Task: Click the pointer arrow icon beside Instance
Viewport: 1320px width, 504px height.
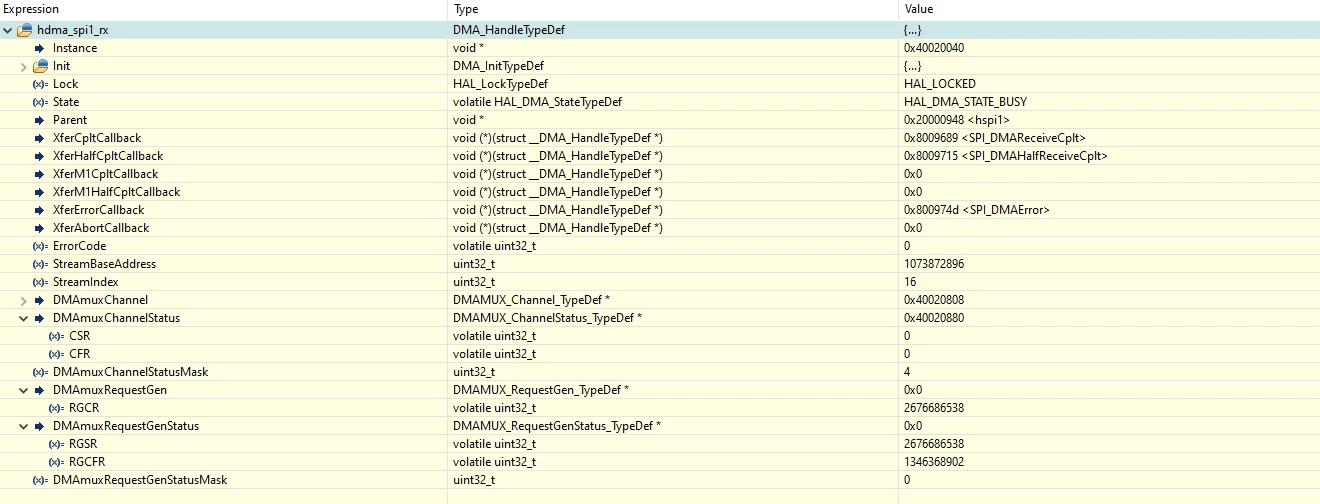Action: coord(40,48)
